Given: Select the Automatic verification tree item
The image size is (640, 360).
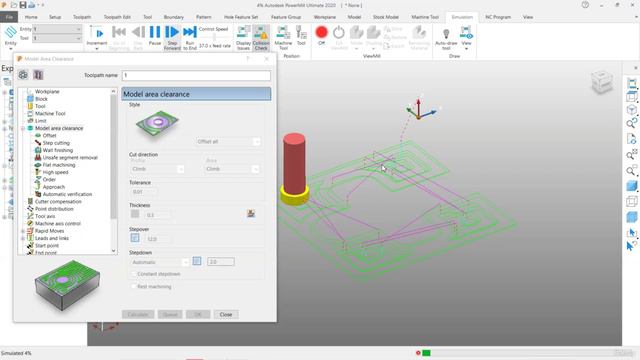Looking at the screenshot, I should [x=67, y=194].
